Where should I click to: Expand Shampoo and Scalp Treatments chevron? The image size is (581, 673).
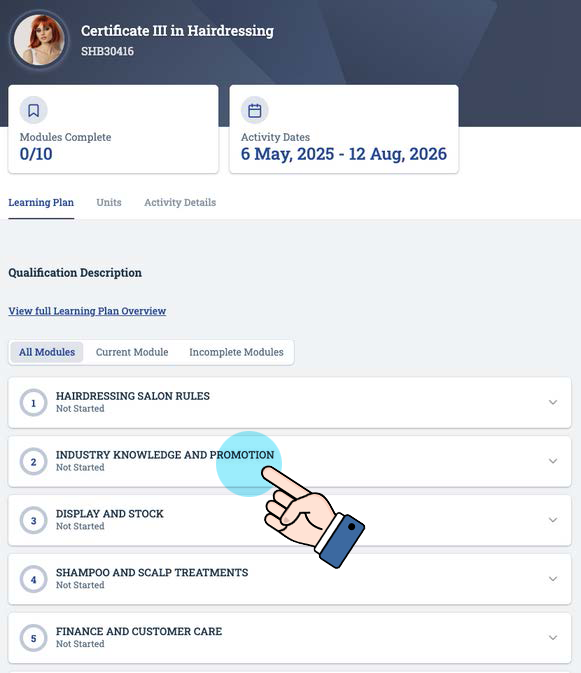point(553,579)
